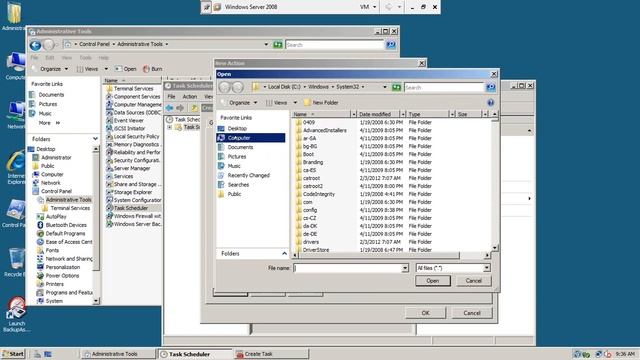Click search magnifier in Administrative Tools window

391,44
